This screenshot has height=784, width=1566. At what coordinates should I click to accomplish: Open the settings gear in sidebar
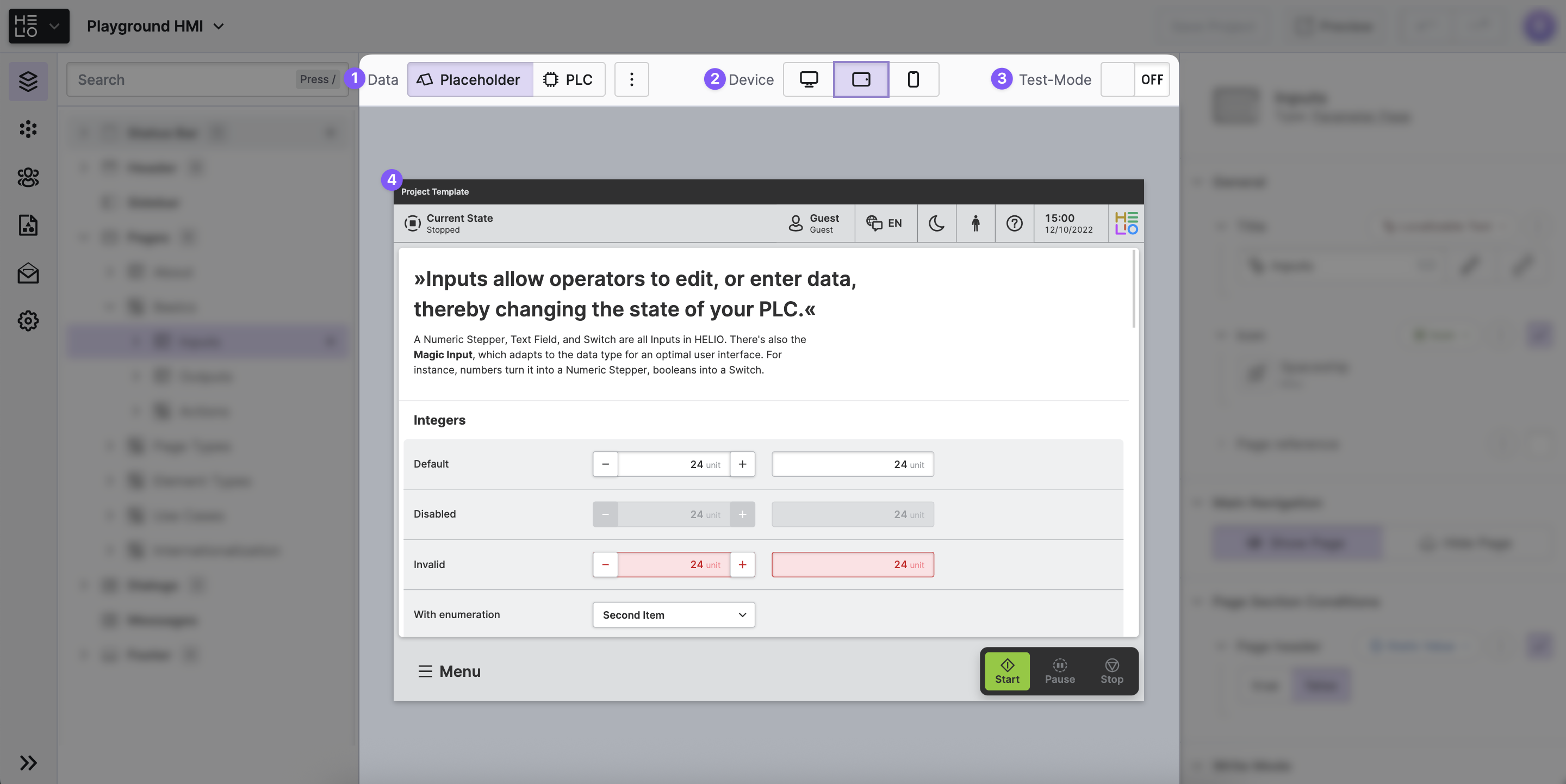[28, 320]
